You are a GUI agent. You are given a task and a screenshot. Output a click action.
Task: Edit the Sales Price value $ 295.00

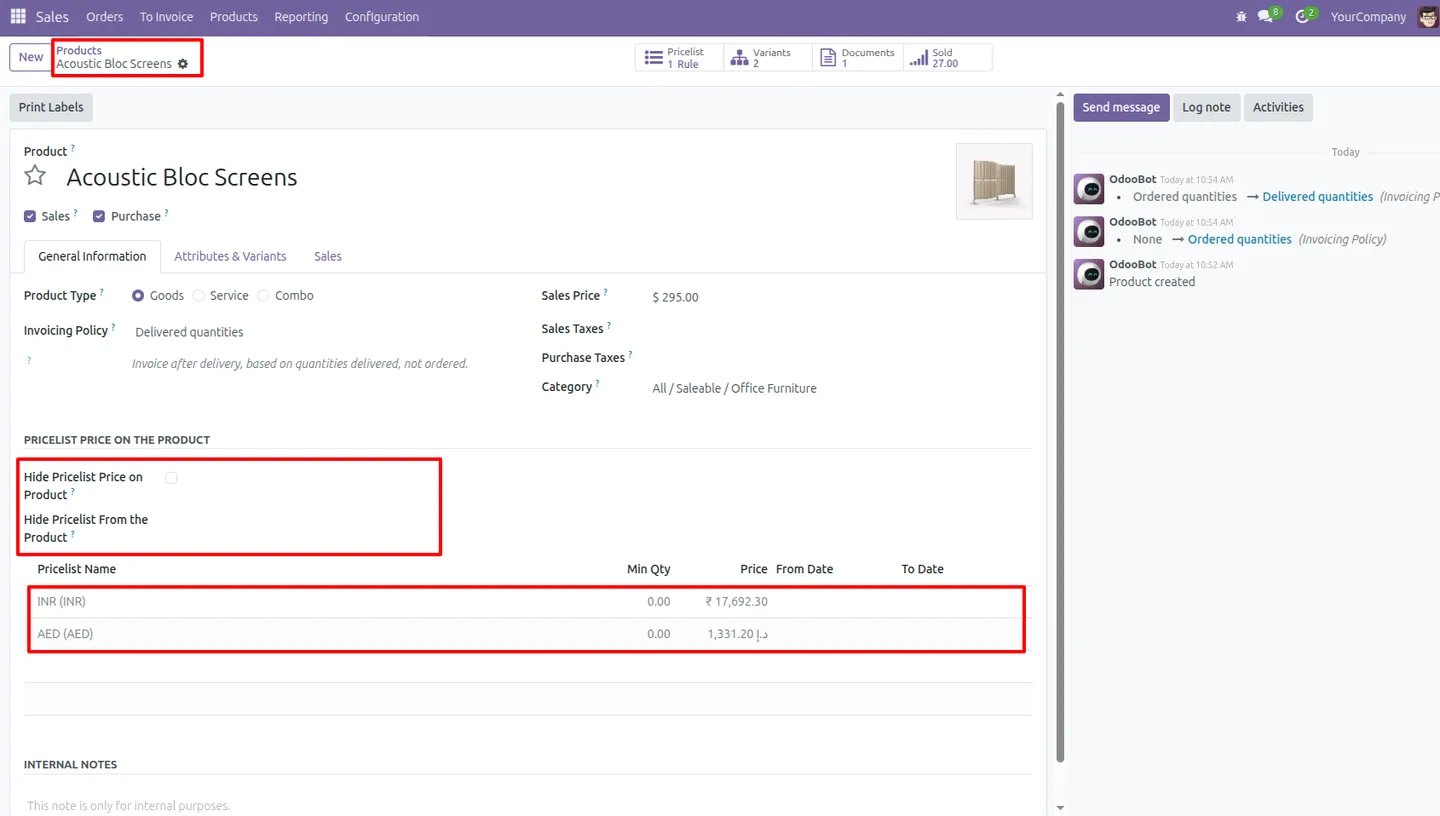676,297
